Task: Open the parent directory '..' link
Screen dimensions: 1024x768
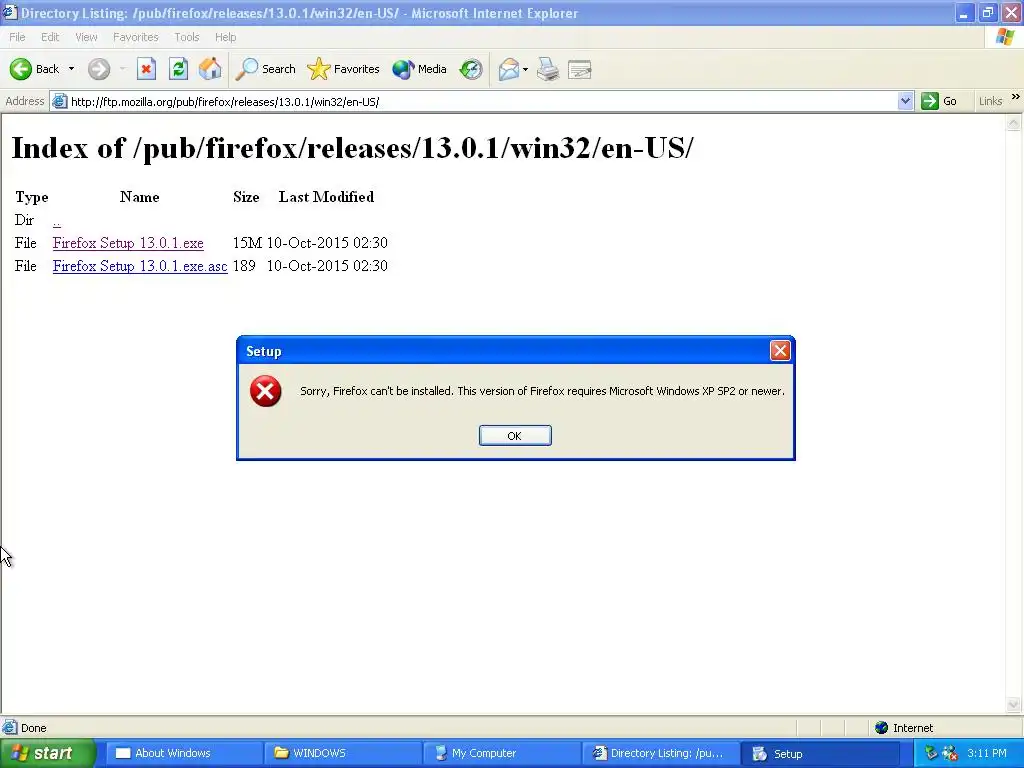Action: click(x=57, y=221)
